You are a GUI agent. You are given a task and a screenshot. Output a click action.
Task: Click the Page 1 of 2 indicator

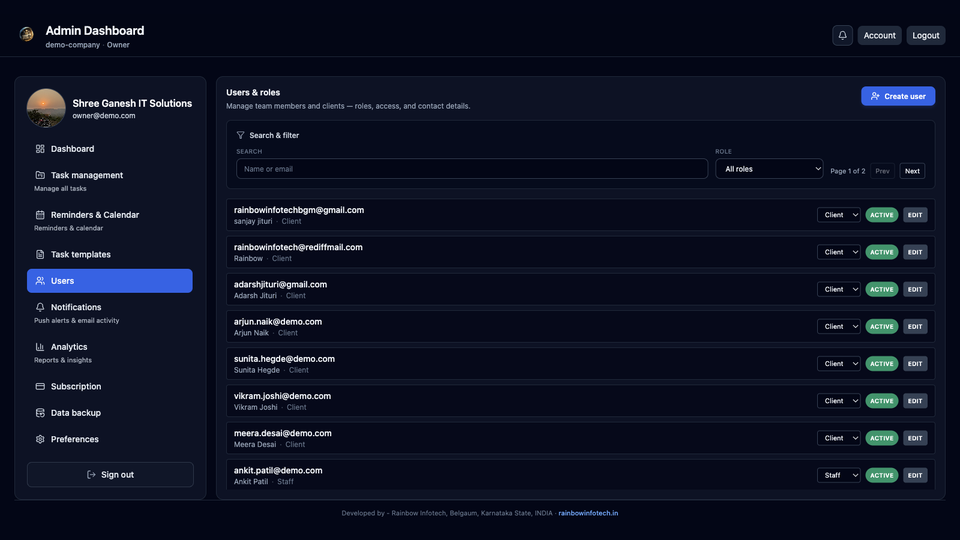tap(847, 171)
